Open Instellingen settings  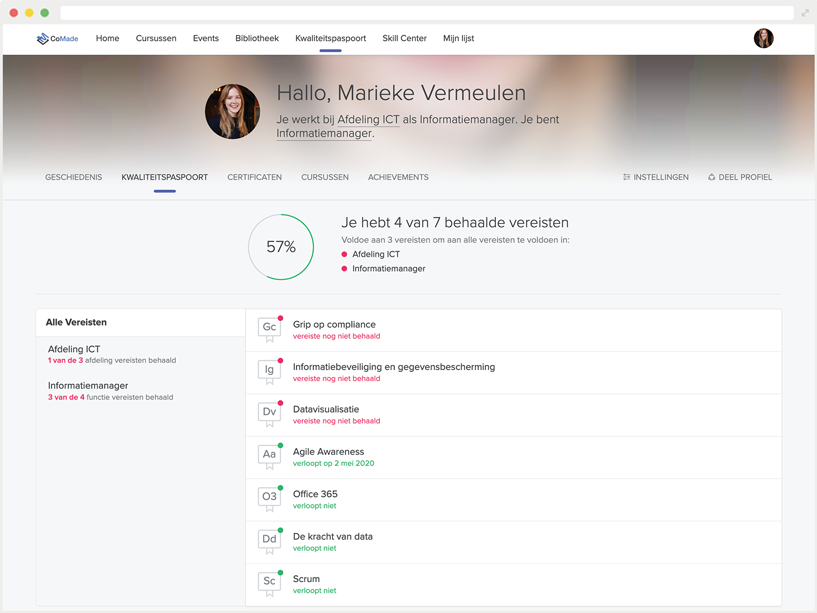click(x=655, y=177)
